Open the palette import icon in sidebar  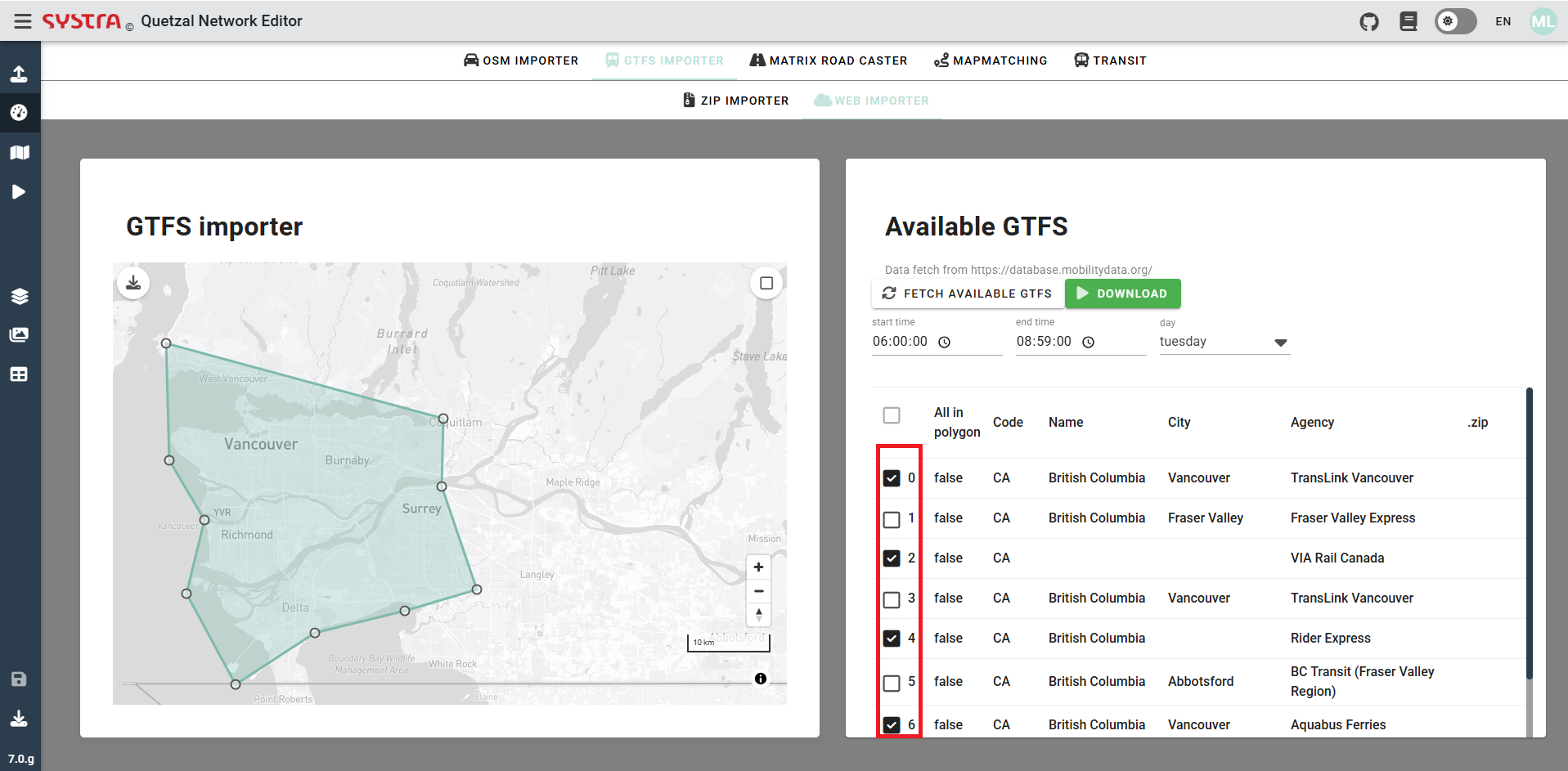click(x=19, y=113)
